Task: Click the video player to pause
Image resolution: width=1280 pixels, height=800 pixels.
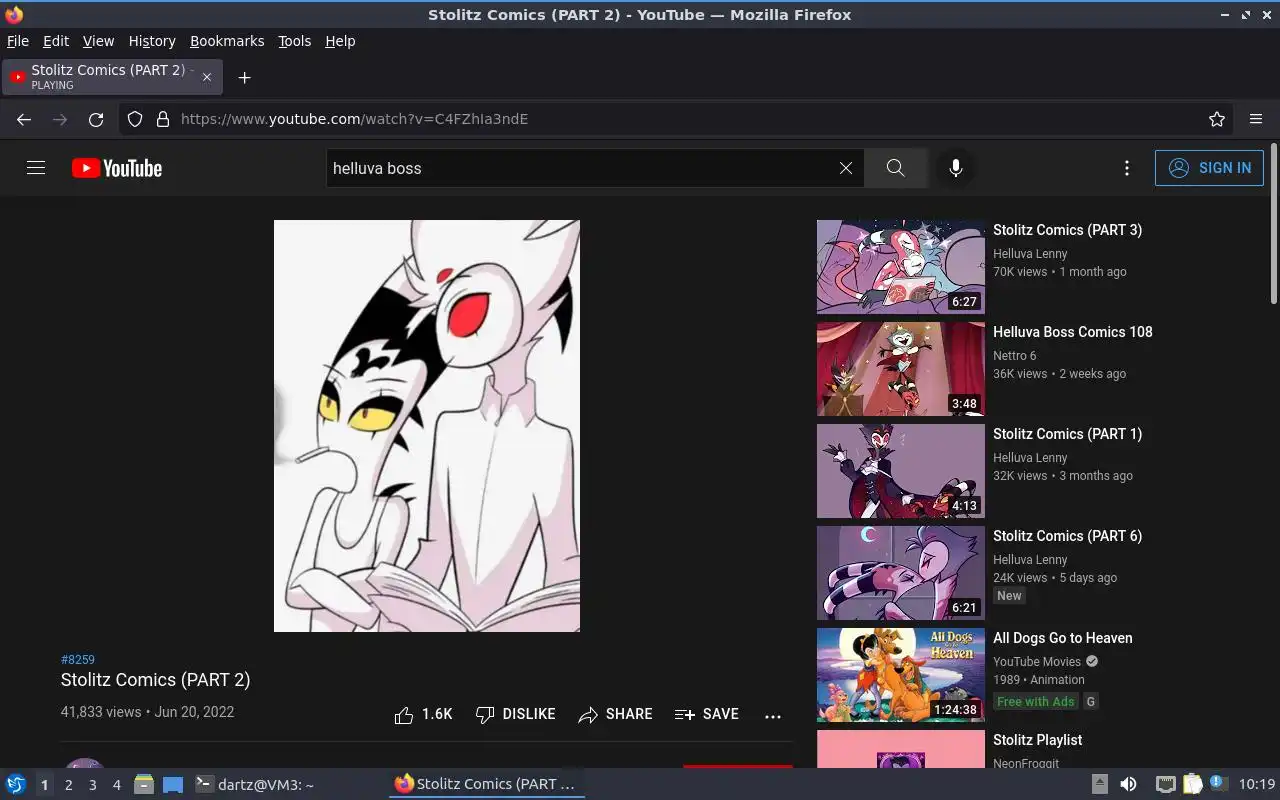Action: click(427, 426)
